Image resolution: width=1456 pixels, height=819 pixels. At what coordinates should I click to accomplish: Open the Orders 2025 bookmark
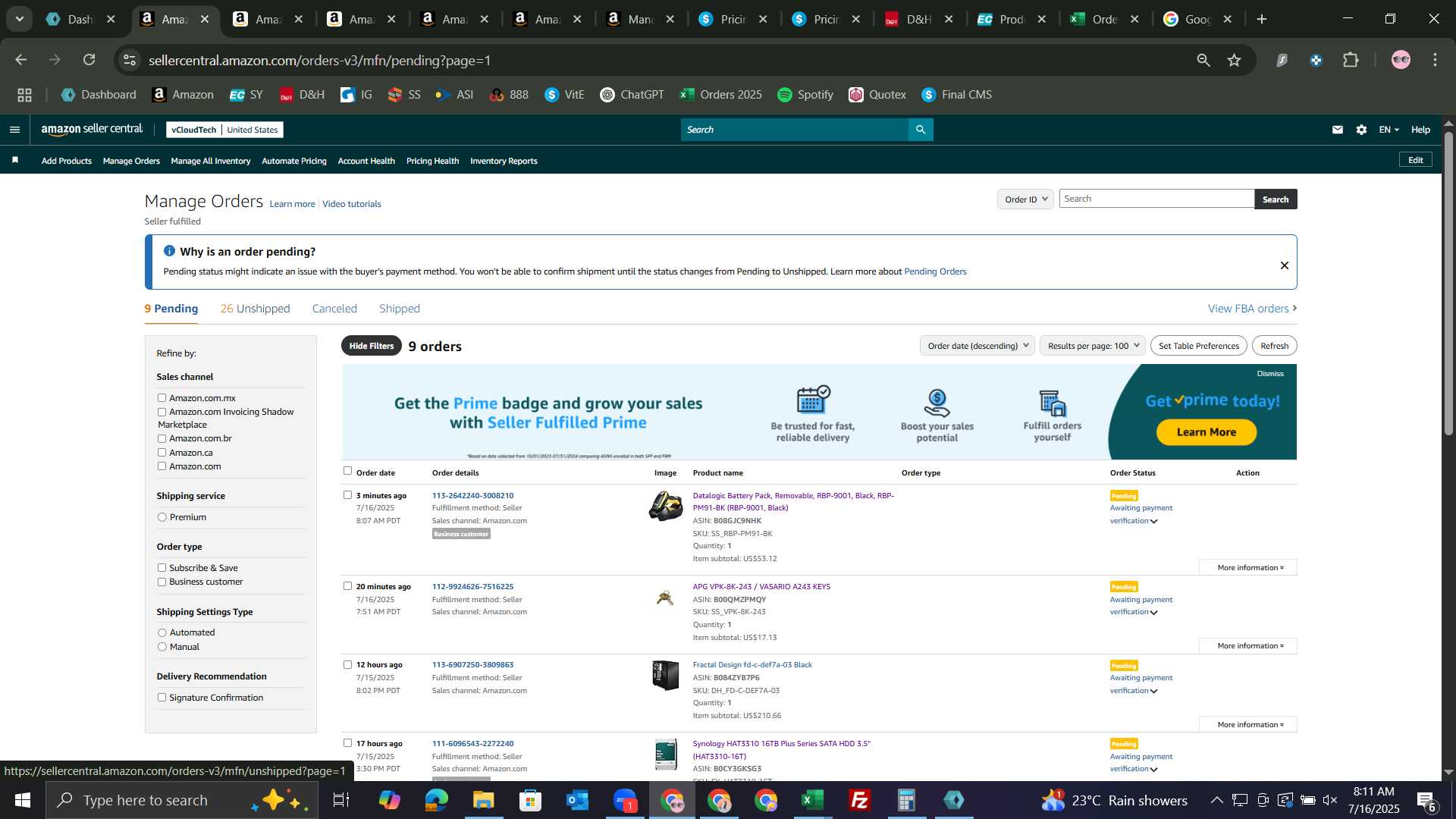pyautogui.click(x=720, y=95)
